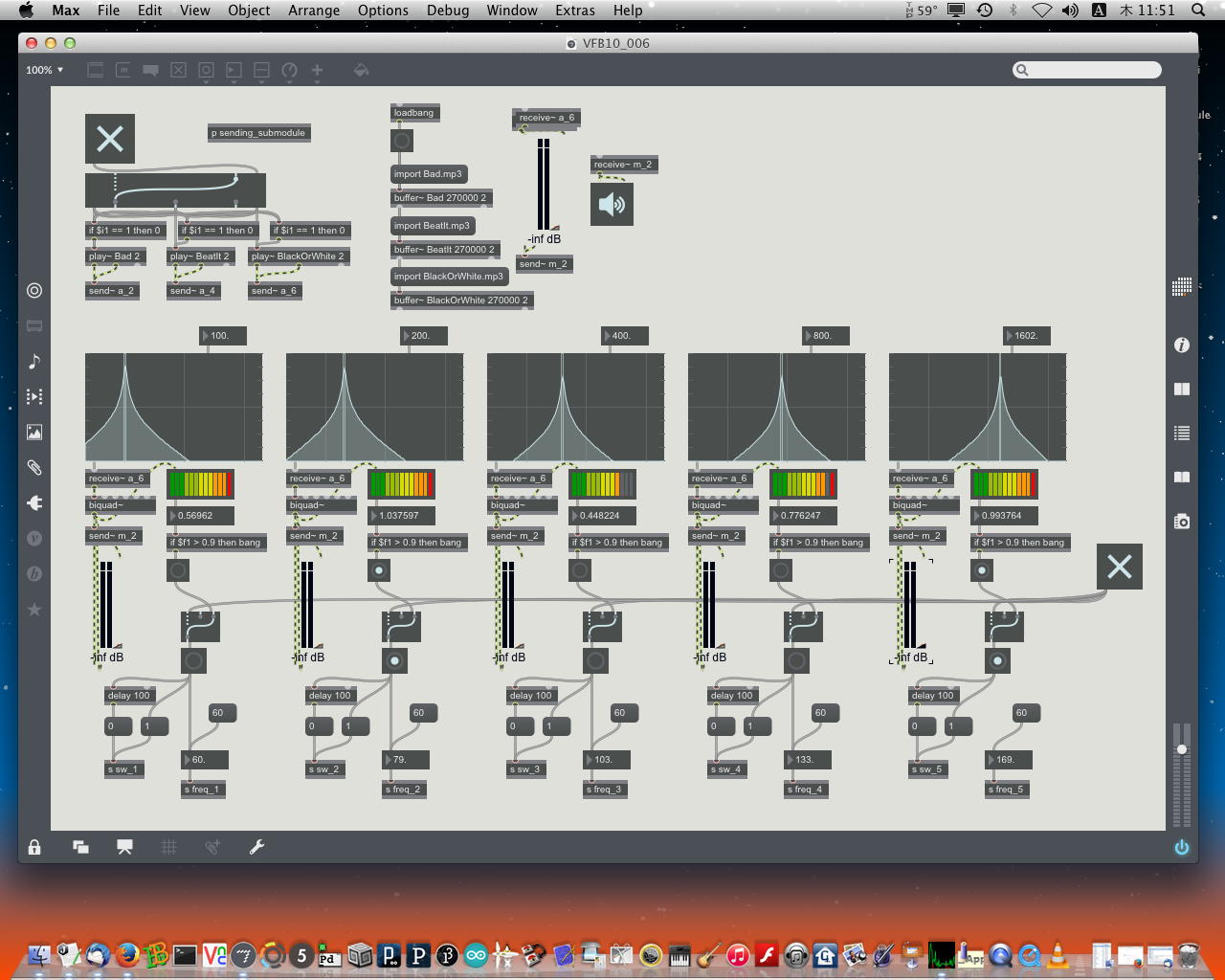The height and width of the screenshot is (980, 1225).
Task: Select the receive~ m_2 object above the speaker
Action: (623, 165)
